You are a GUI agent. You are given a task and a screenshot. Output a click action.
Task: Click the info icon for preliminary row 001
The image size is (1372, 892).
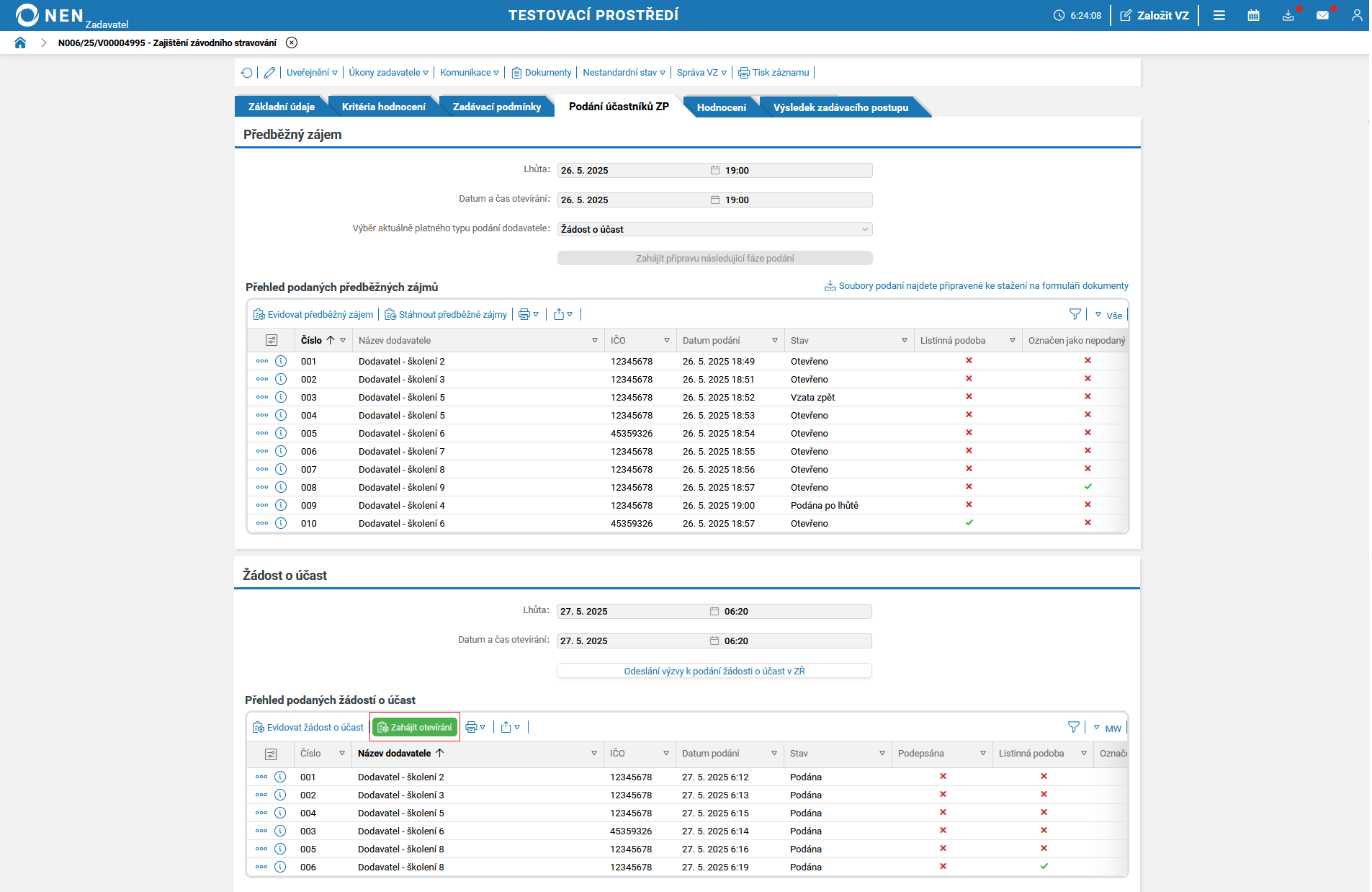281,361
